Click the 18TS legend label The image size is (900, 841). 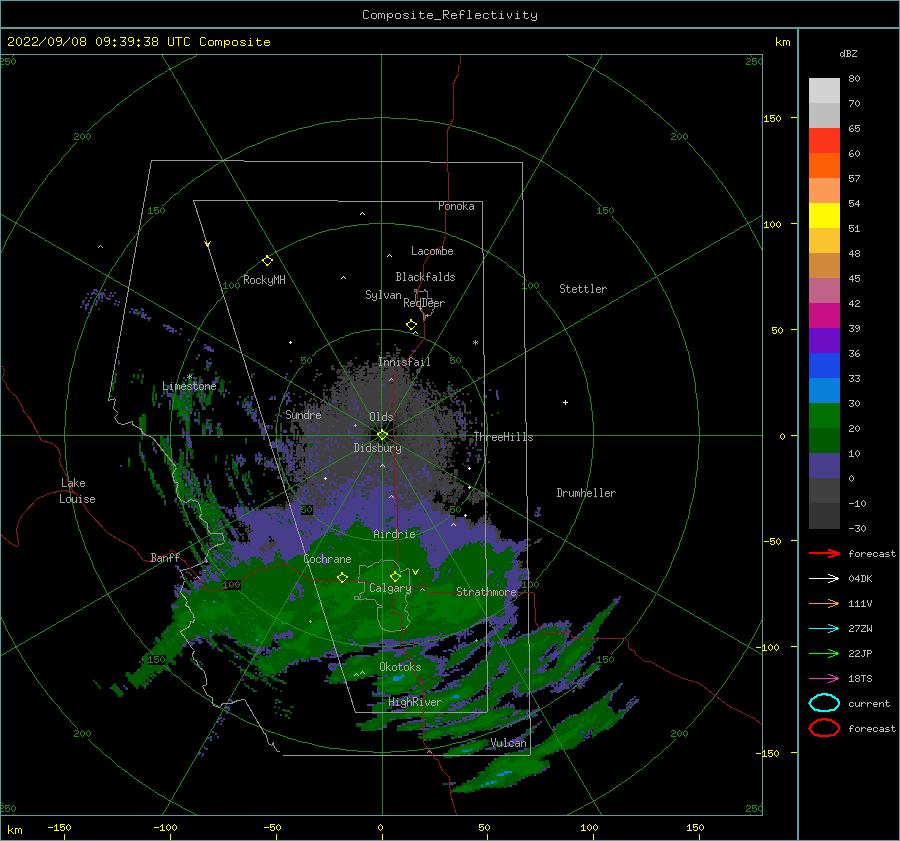(x=860, y=679)
